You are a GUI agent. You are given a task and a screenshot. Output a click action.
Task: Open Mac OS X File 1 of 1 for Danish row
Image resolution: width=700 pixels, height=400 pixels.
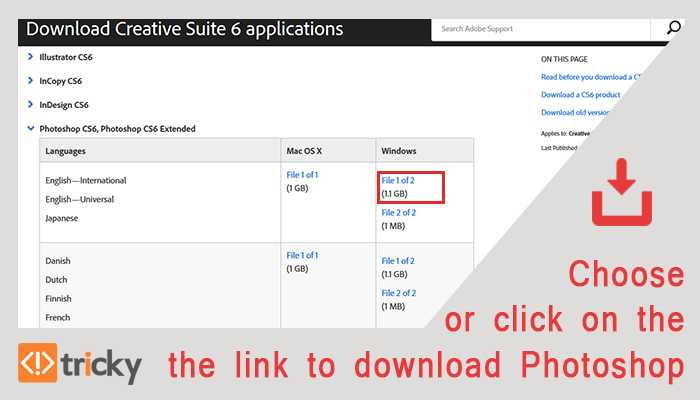pyautogui.click(x=302, y=255)
